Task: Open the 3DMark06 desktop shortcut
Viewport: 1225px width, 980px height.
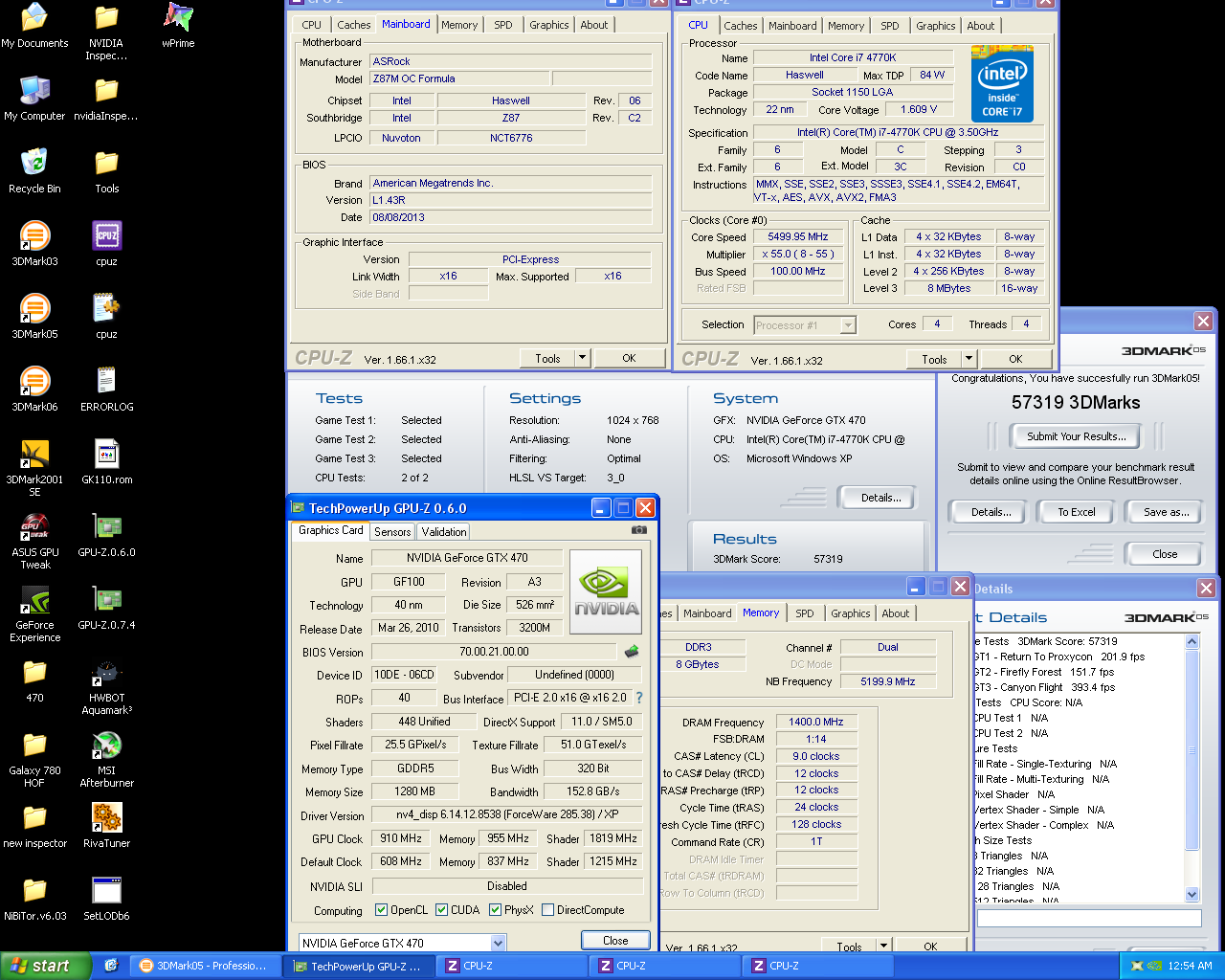Action: click(x=34, y=388)
